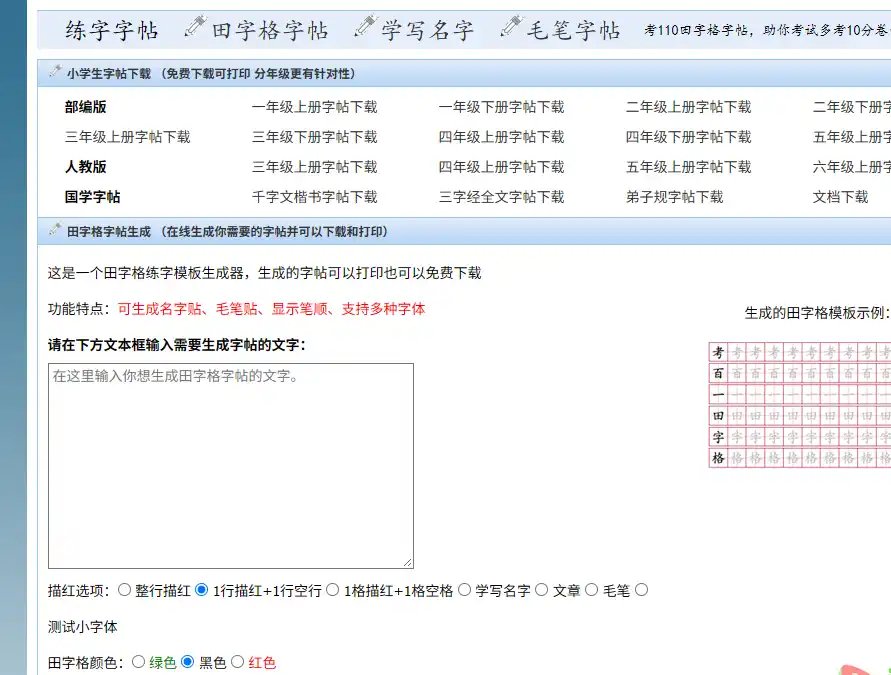Switch to the 毛笔字帖 nav item
Image resolution: width=891 pixels, height=675 pixels.
(573, 30)
